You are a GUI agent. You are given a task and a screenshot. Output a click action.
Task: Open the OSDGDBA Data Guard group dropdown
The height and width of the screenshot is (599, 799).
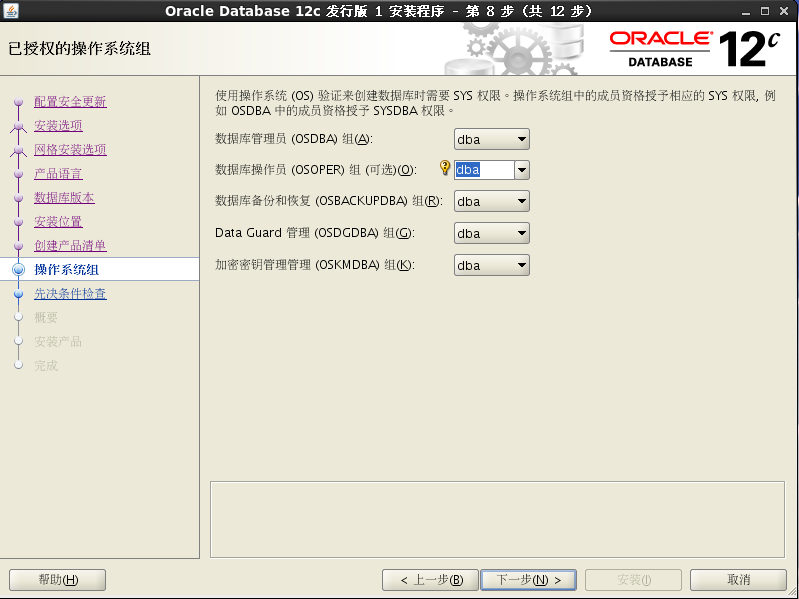pyautogui.click(x=492, y=233)
